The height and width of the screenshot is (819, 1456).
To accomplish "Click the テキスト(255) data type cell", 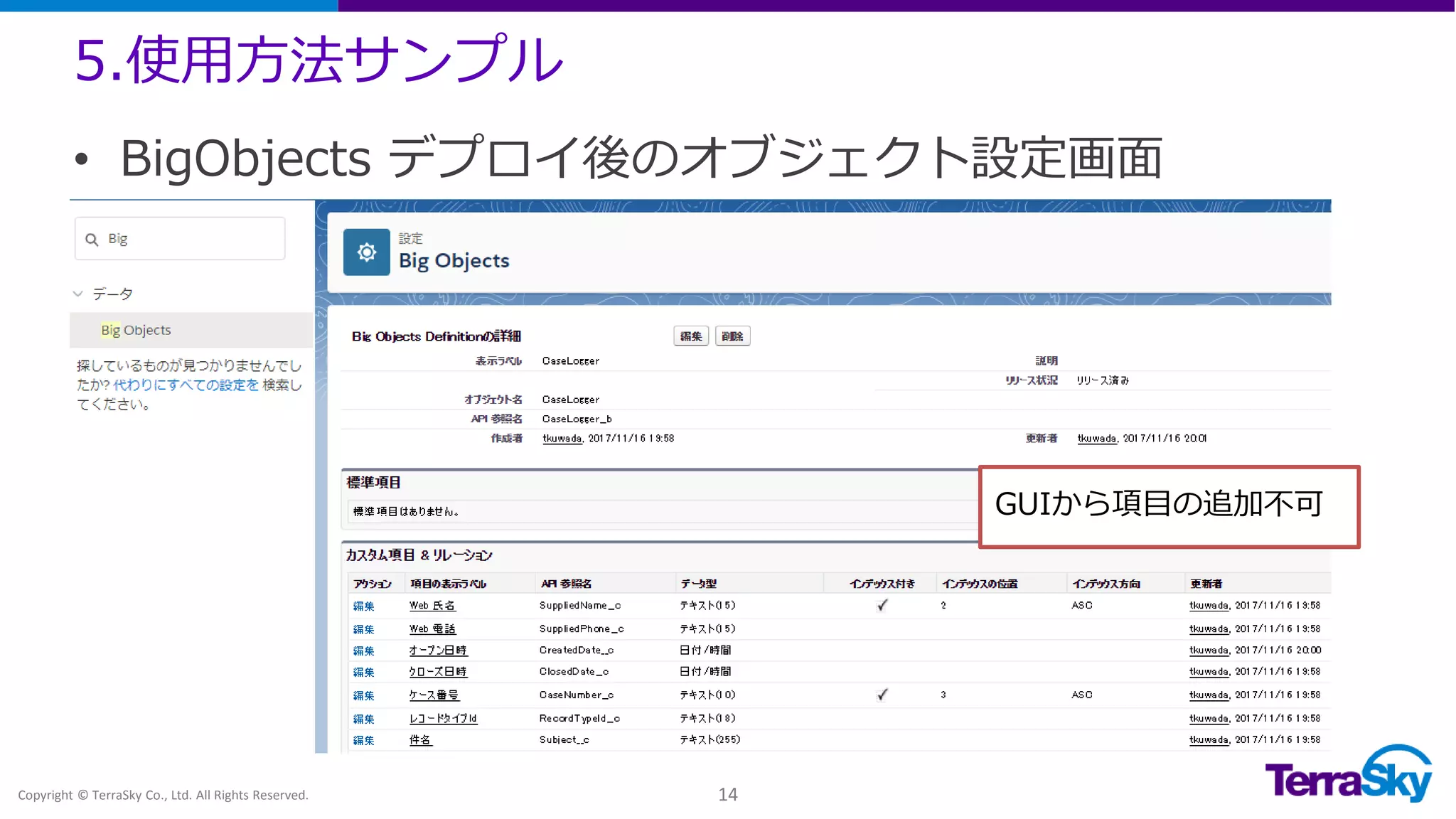I will click(x=710, y=740).
